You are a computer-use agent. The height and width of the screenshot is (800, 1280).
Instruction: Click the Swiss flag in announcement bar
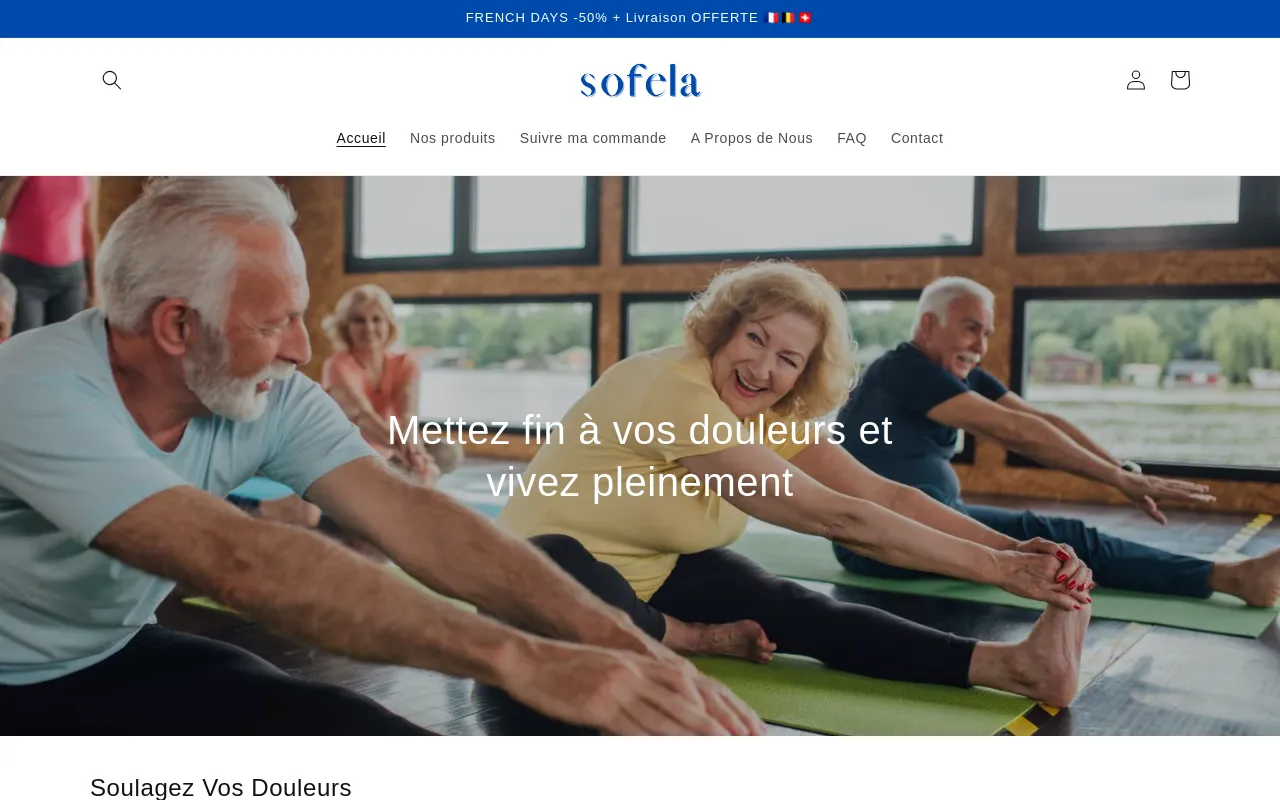coord(805,18)
